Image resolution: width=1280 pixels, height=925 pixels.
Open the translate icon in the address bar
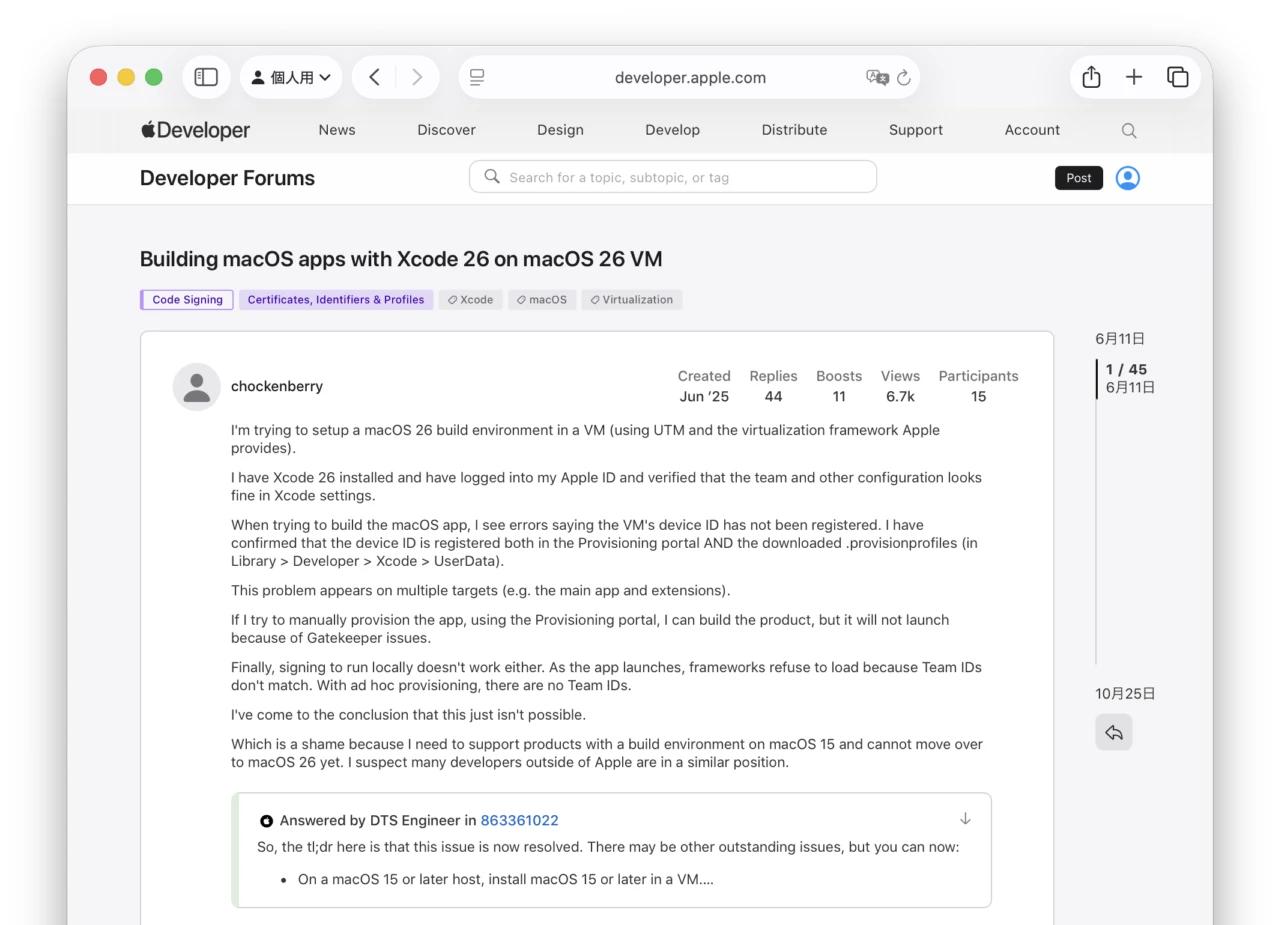pyautogui.click(x=877, y=77)
